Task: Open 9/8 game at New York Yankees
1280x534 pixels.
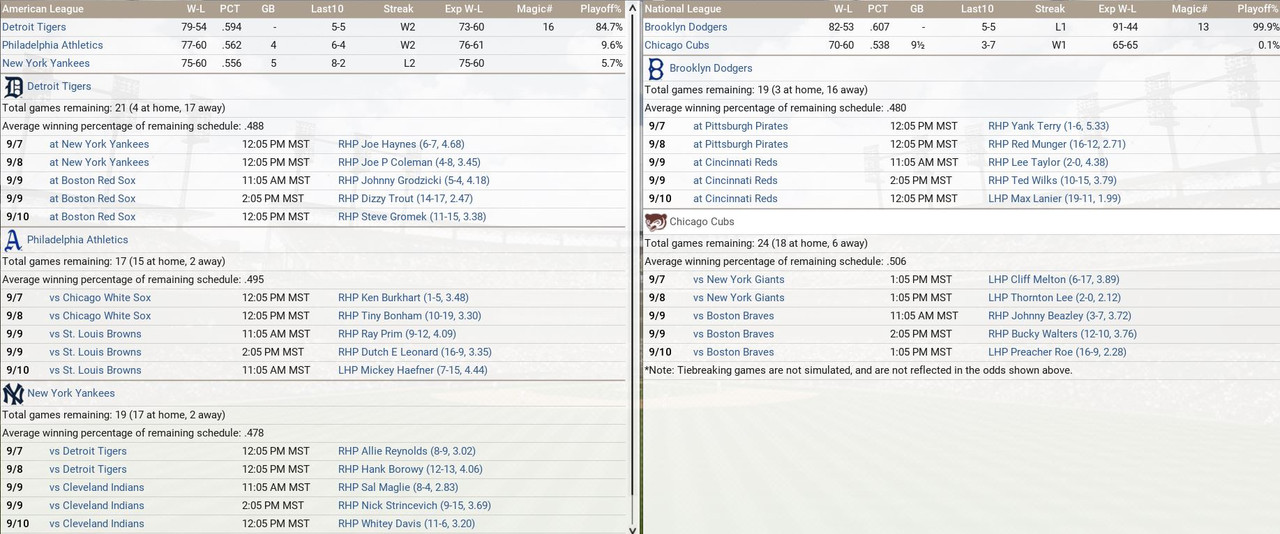Action: (99, 162)
